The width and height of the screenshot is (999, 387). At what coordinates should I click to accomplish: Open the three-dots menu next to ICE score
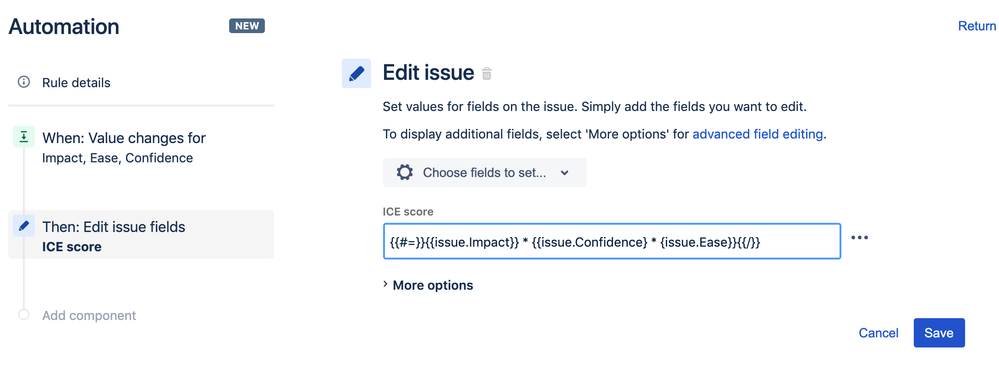(859, 238)
